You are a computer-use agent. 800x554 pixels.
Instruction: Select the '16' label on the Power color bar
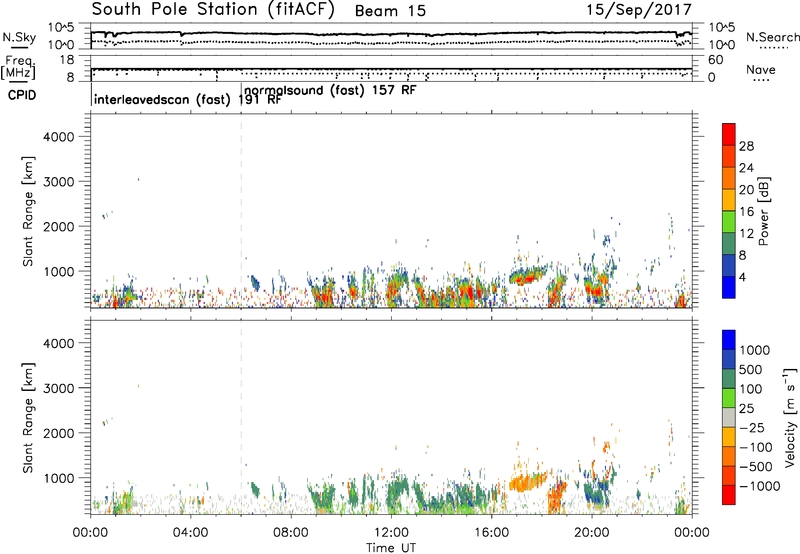746,212
